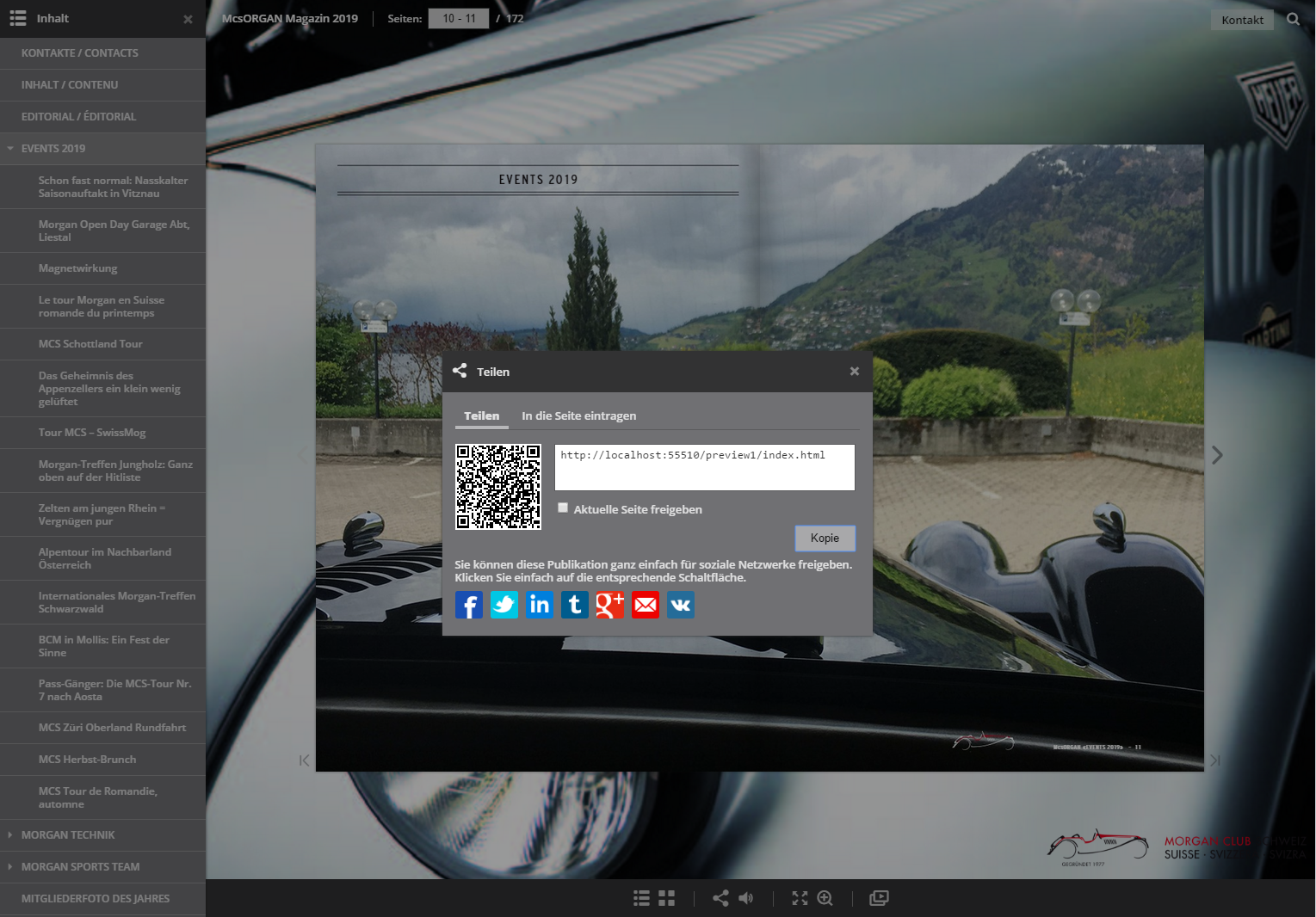
Task: Select the Teilen tab
Action: 481,415
